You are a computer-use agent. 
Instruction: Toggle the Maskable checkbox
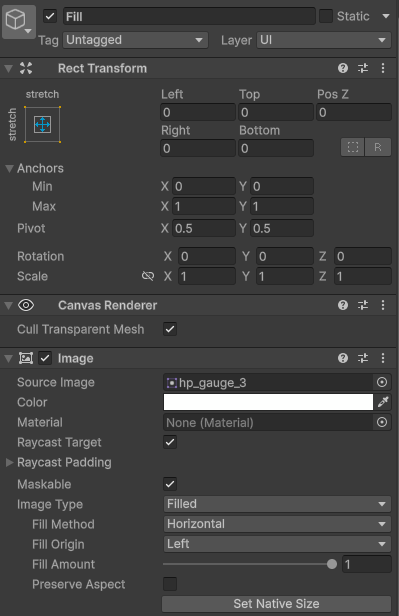pyautogui.click(x=170, y=484)
